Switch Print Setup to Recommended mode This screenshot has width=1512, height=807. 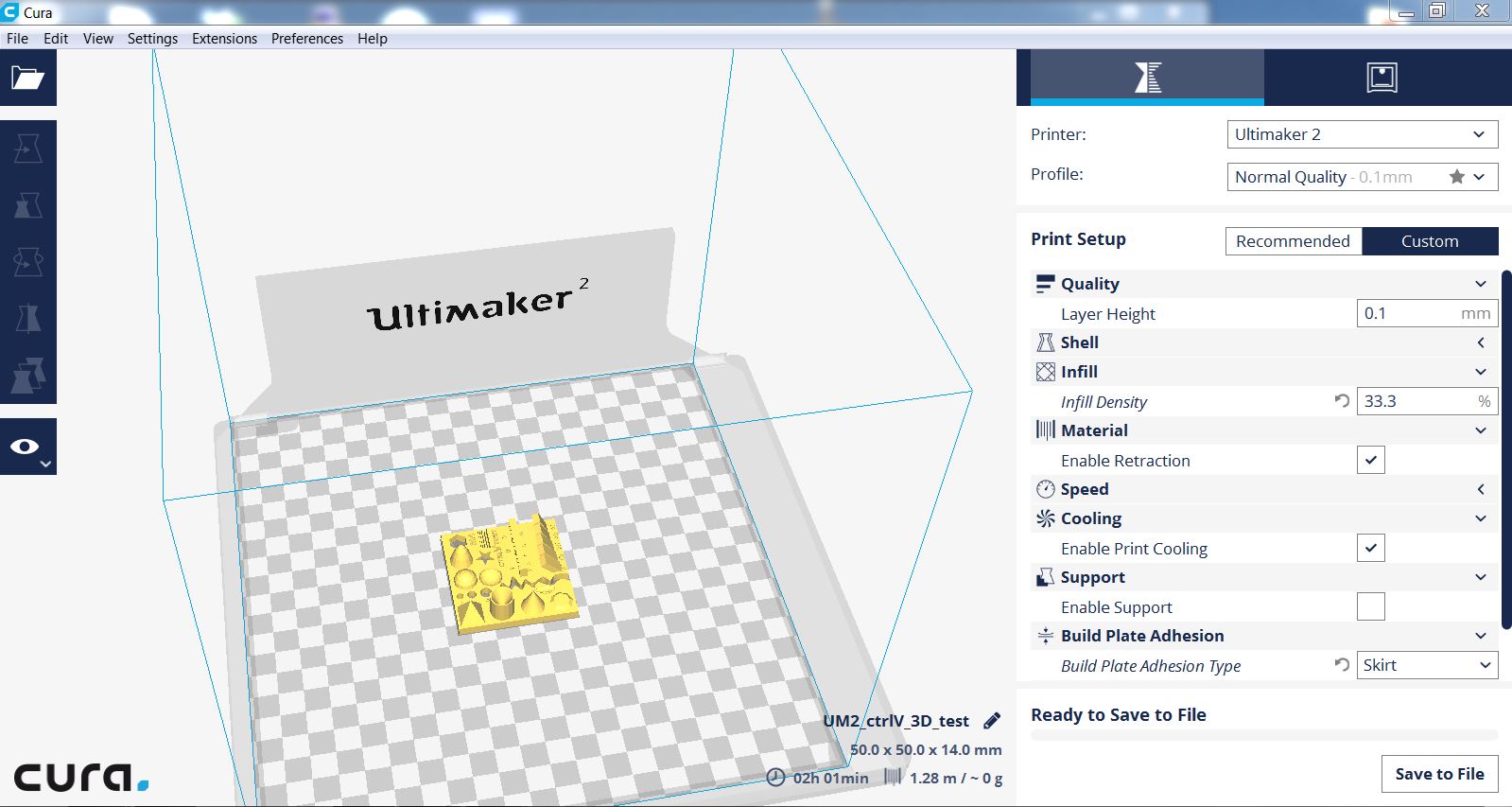[x=1294, y=241]
